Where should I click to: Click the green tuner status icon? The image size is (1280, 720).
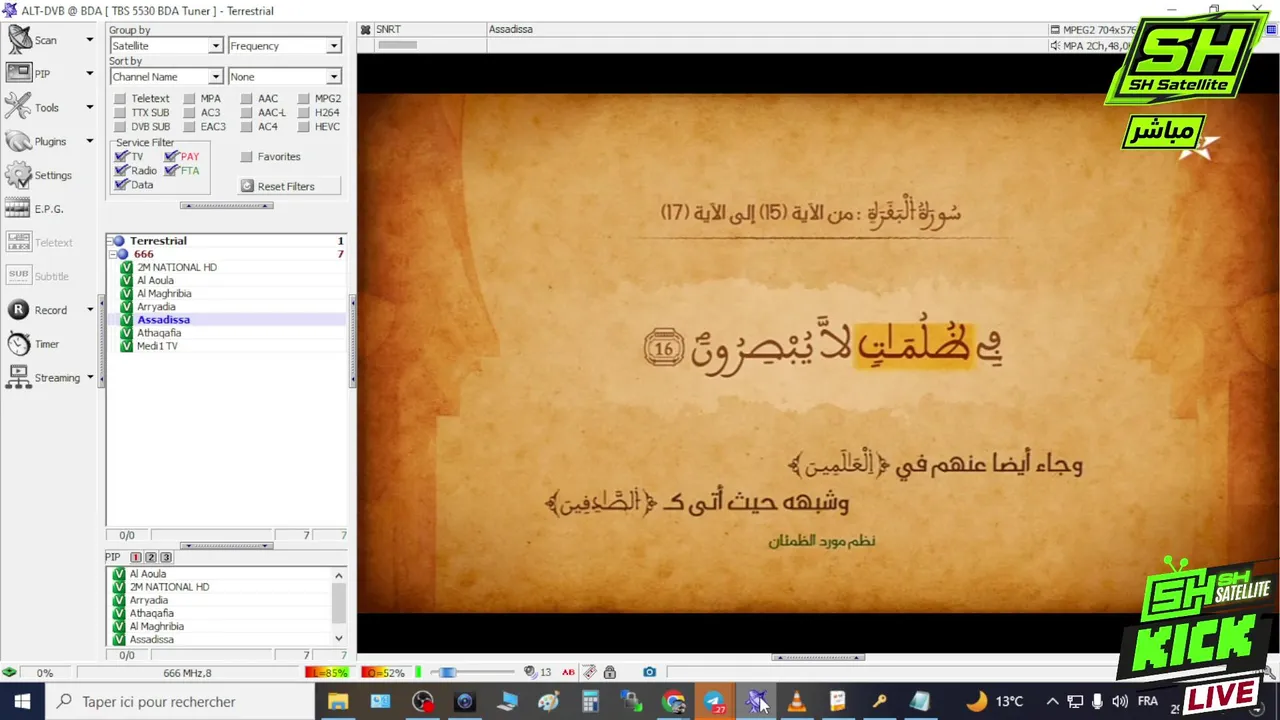click(9, 672)
